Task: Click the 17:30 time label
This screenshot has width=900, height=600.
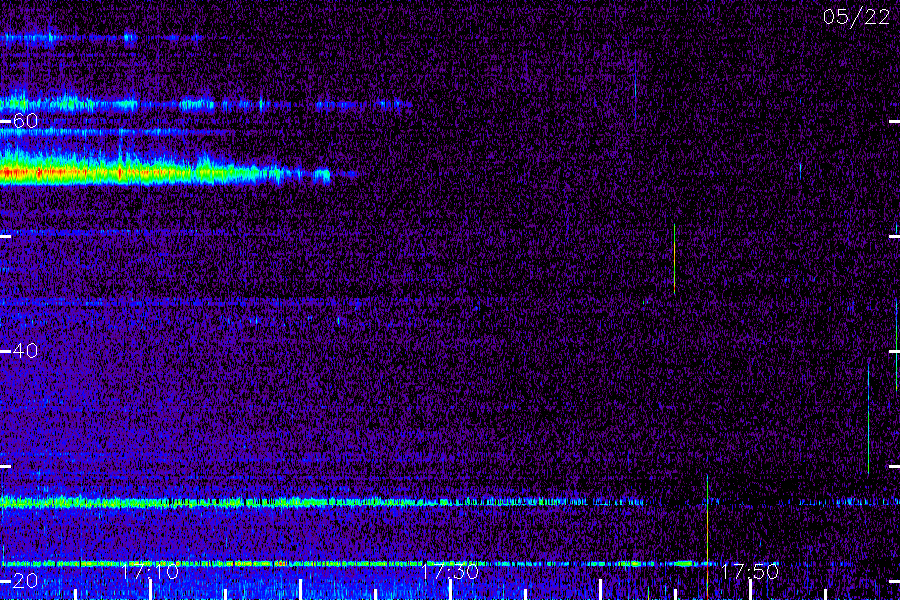Action: pos(450,572)
